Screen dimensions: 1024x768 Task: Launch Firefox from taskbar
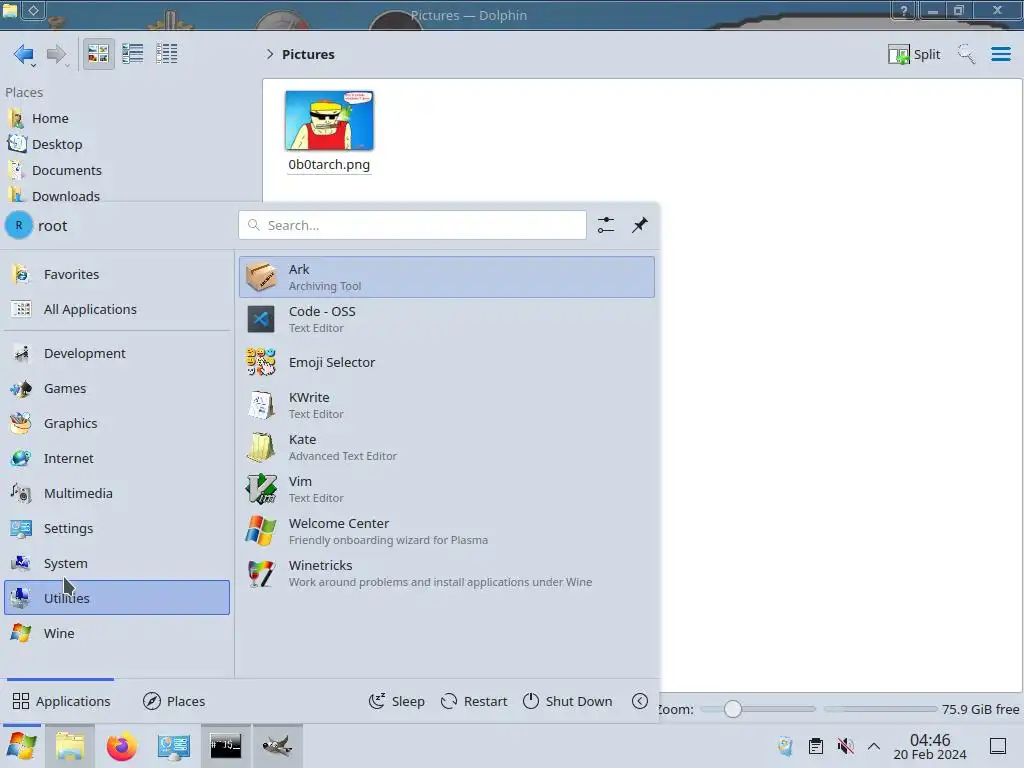click(x=121, y=746)
